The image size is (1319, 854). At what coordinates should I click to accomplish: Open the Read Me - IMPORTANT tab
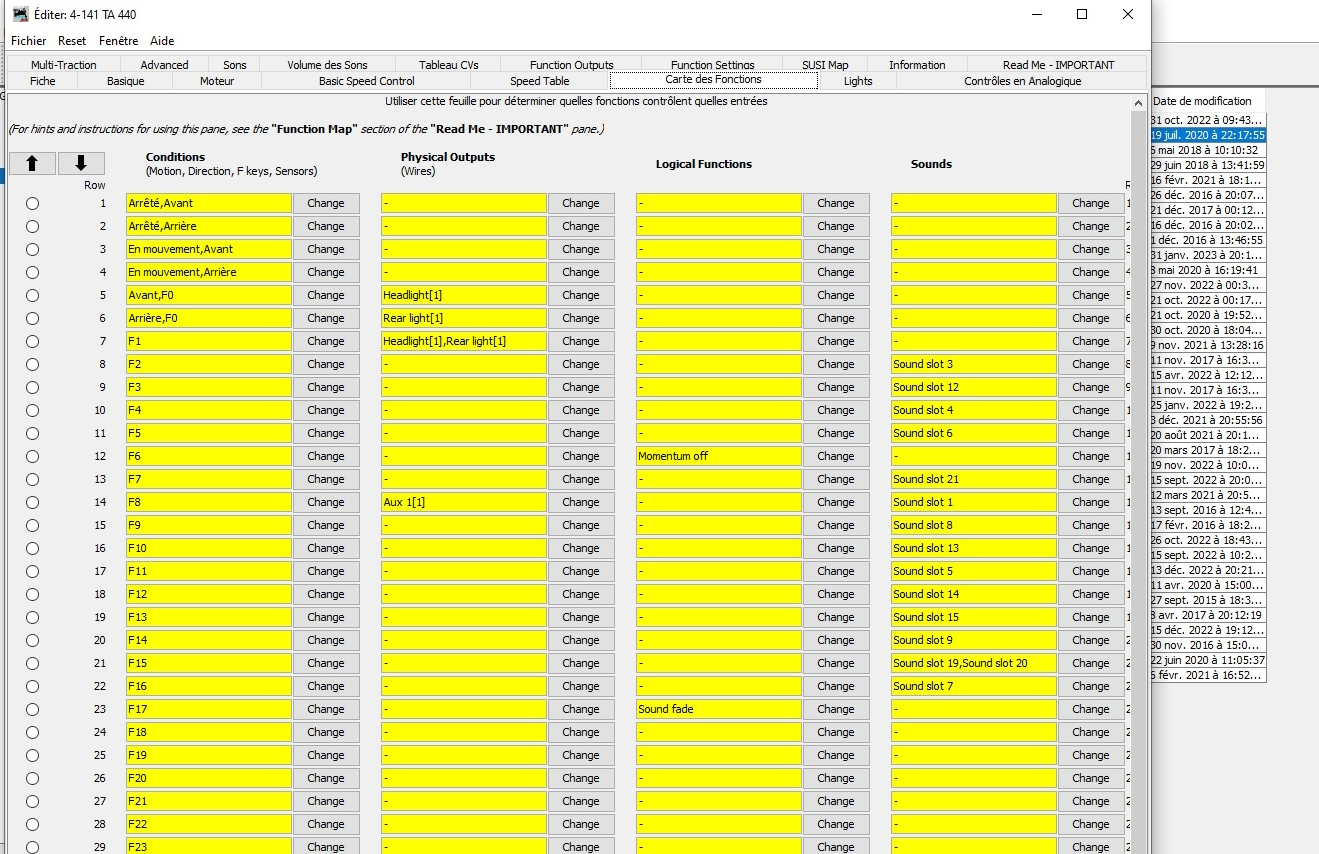(1058, 65)
